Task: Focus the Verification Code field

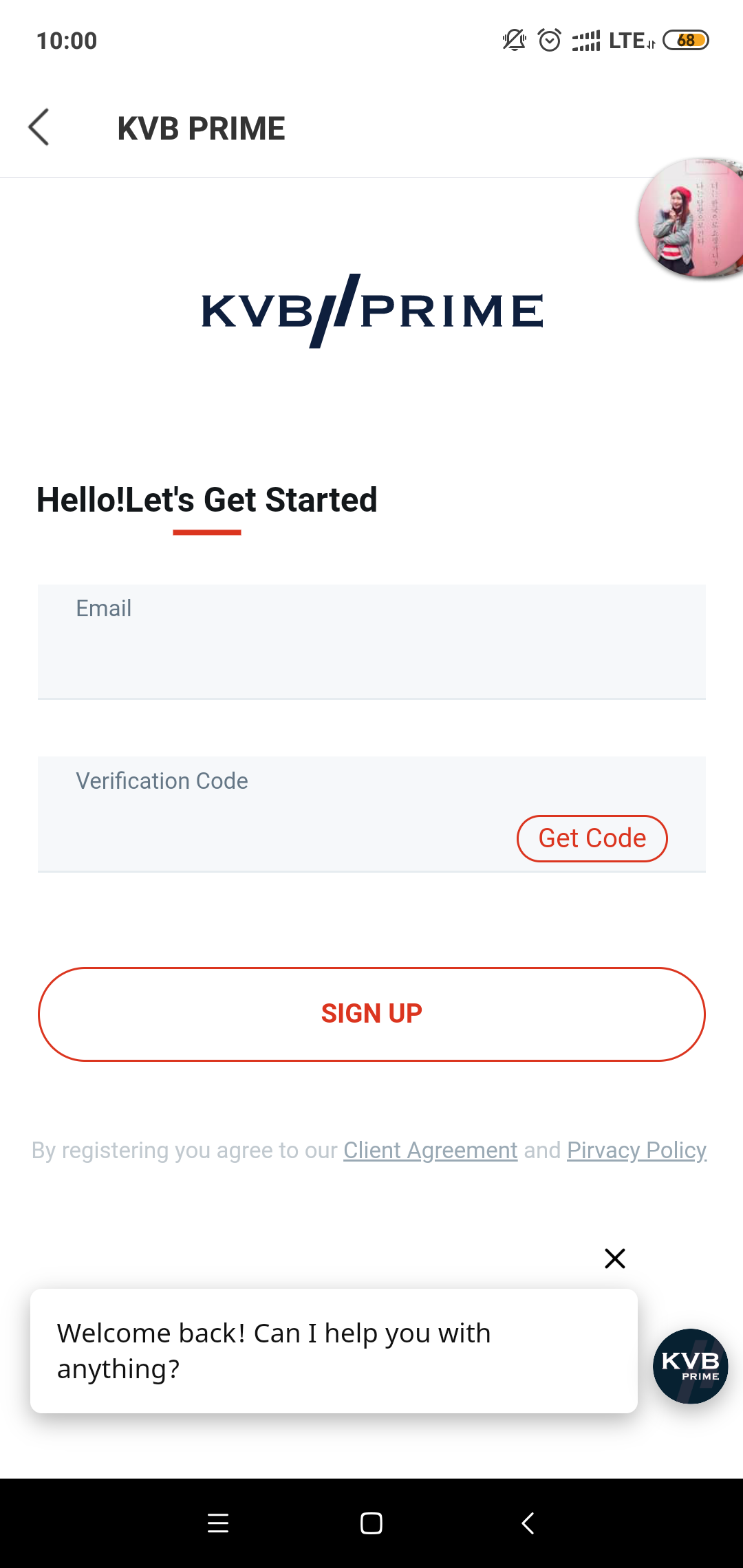Action: [x=275, y=815]
